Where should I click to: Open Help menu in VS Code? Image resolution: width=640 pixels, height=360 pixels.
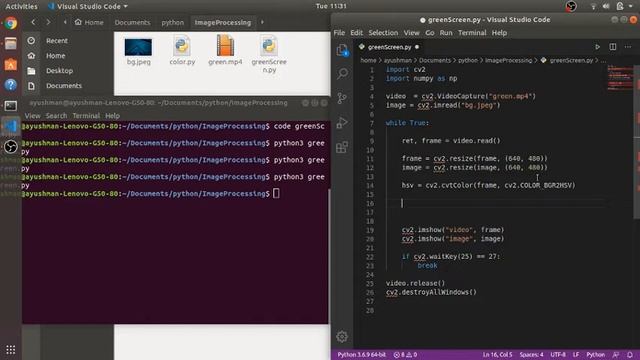point(499,33)
